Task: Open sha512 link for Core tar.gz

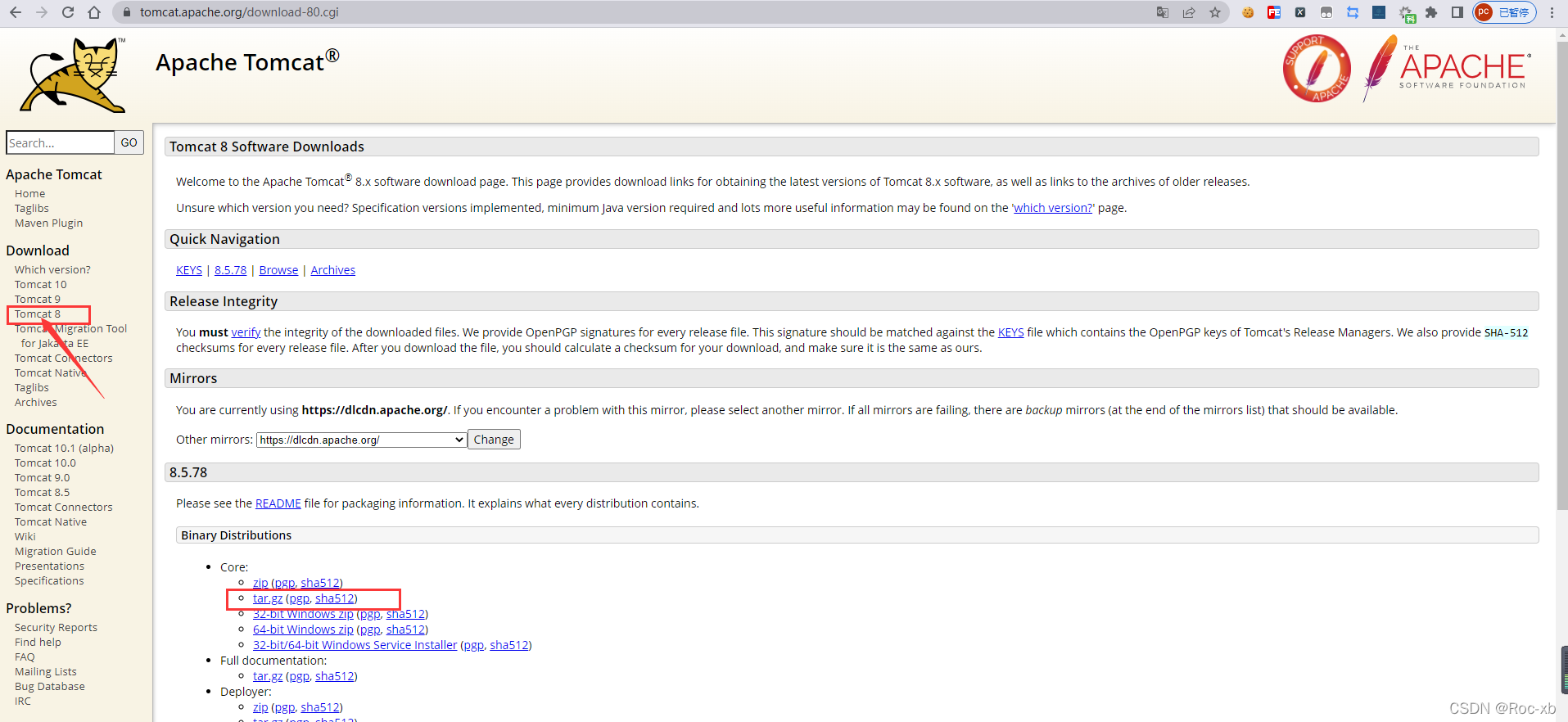Action: [x=335, y=598]
